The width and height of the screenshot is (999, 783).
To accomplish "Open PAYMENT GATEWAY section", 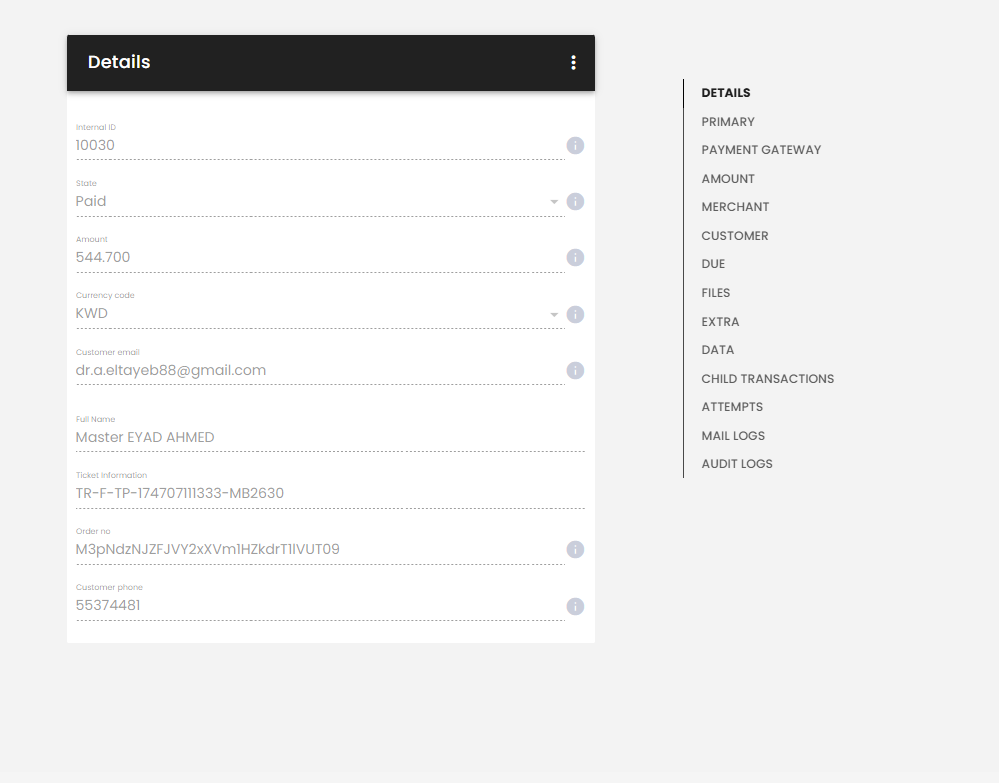I will point(761,150).
